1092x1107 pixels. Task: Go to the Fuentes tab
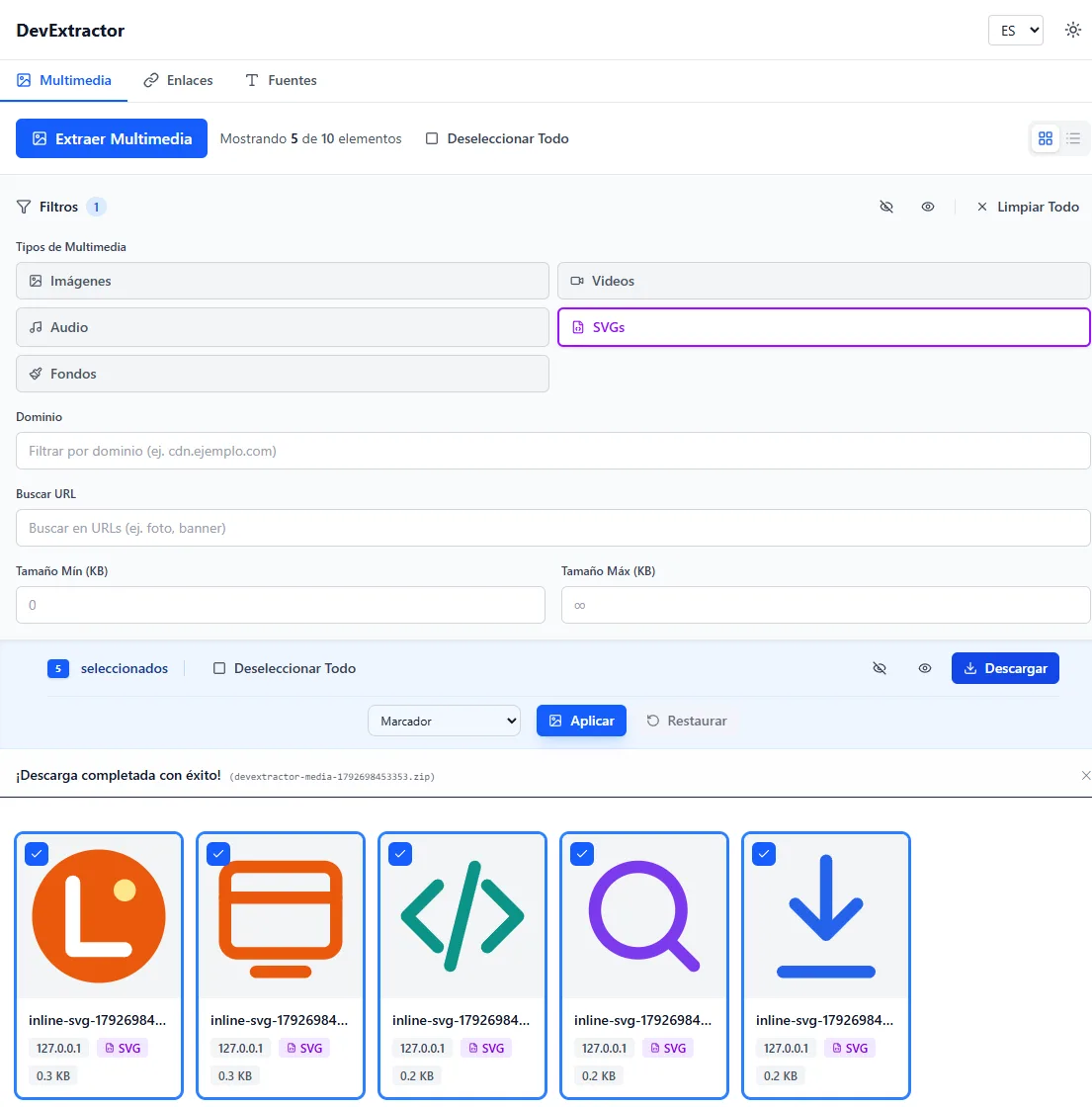pos(281,80)
